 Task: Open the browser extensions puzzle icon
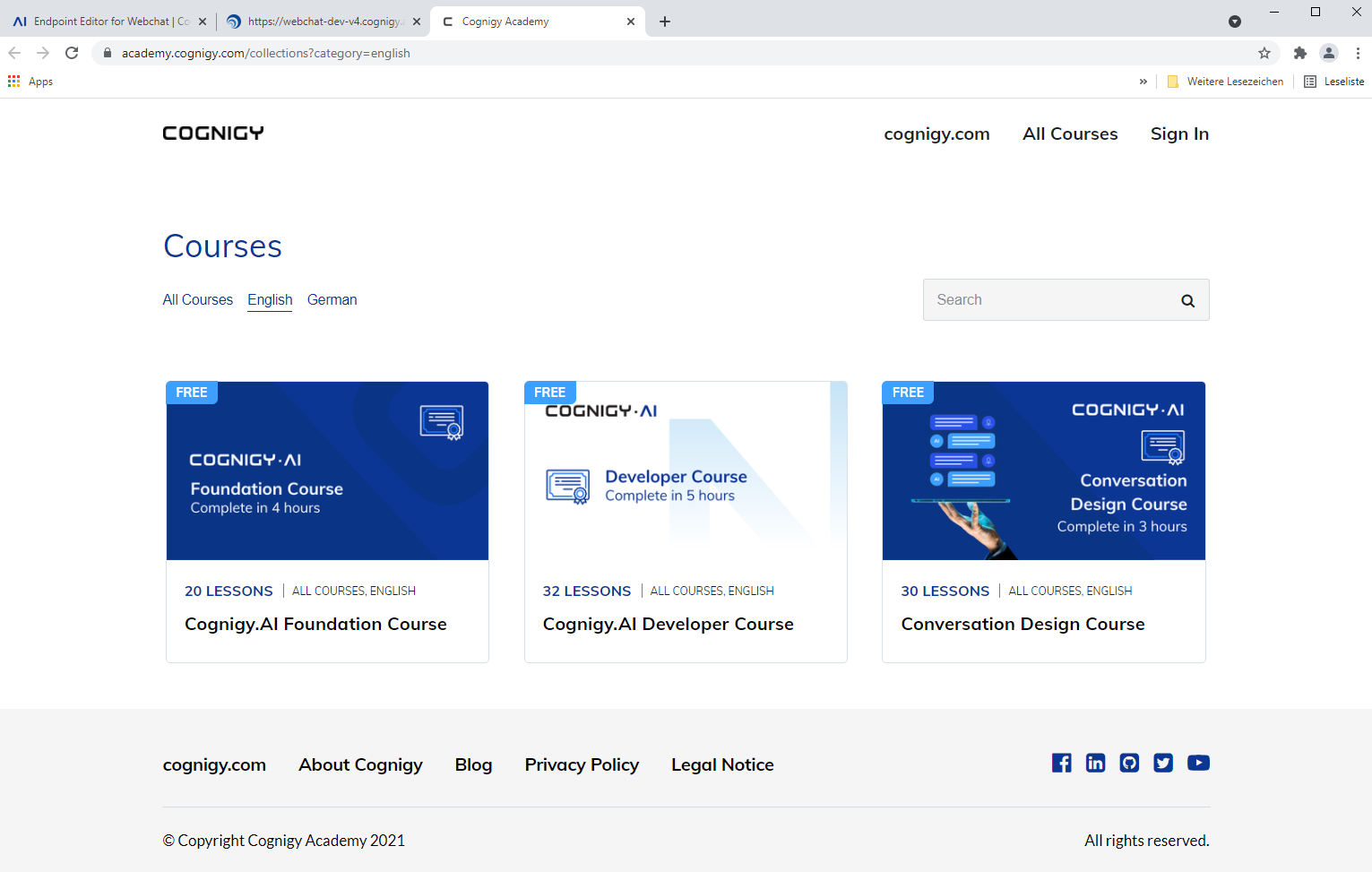click(x=1300, y=53)
